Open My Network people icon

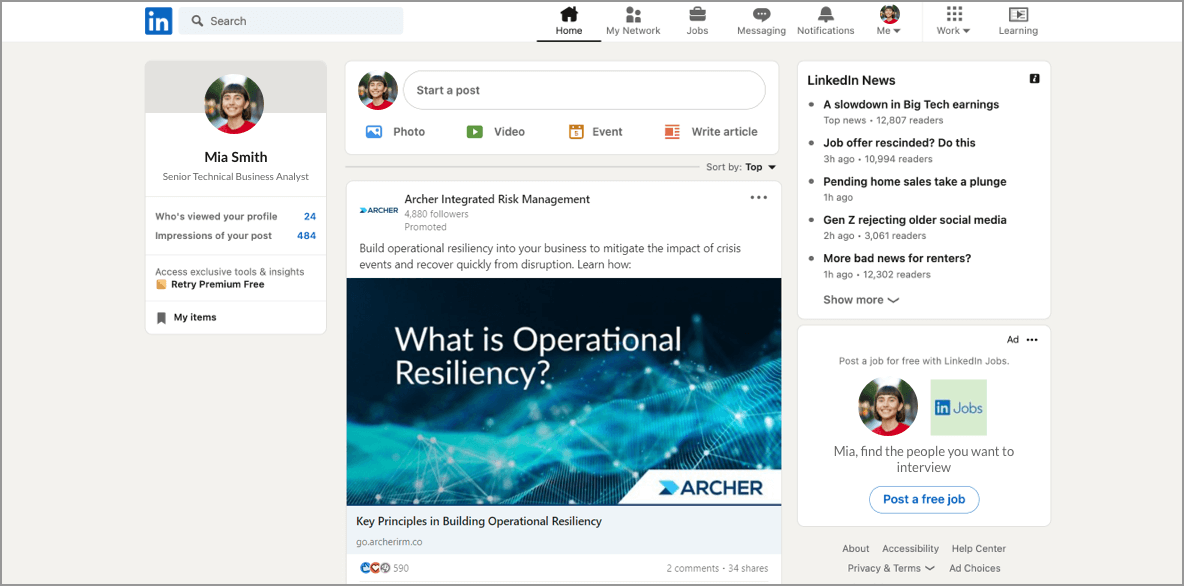point(634,14)
